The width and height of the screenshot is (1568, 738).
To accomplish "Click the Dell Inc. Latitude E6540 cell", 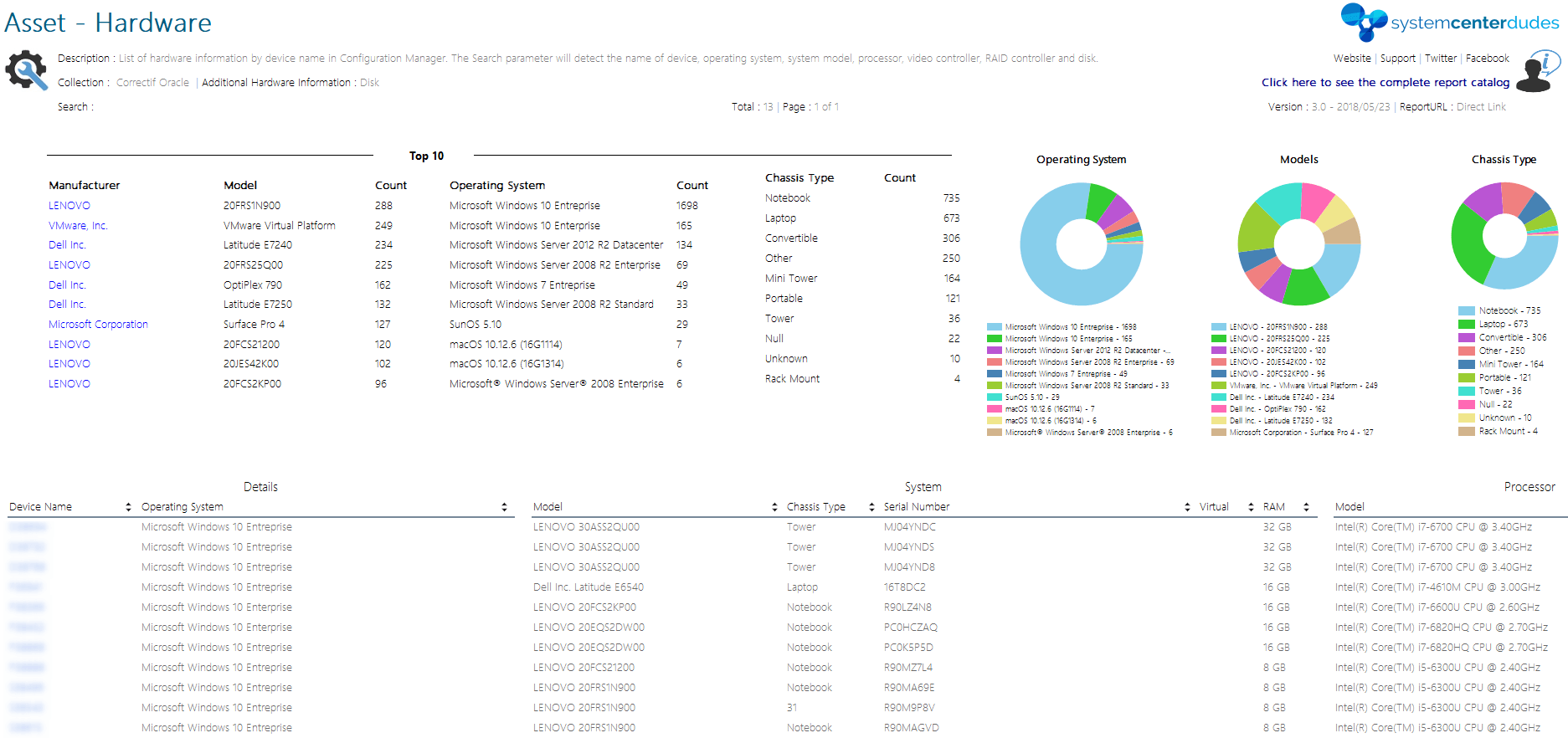I will tap(589, 587).
